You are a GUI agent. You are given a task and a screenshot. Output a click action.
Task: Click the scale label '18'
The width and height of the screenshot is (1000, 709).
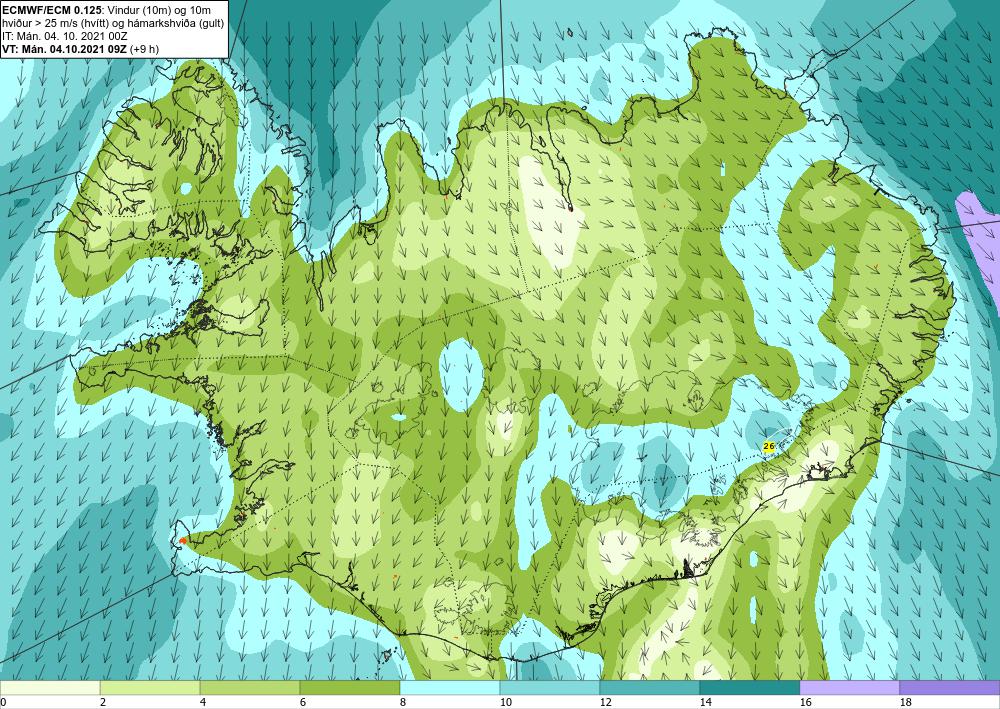pos(905,703)
